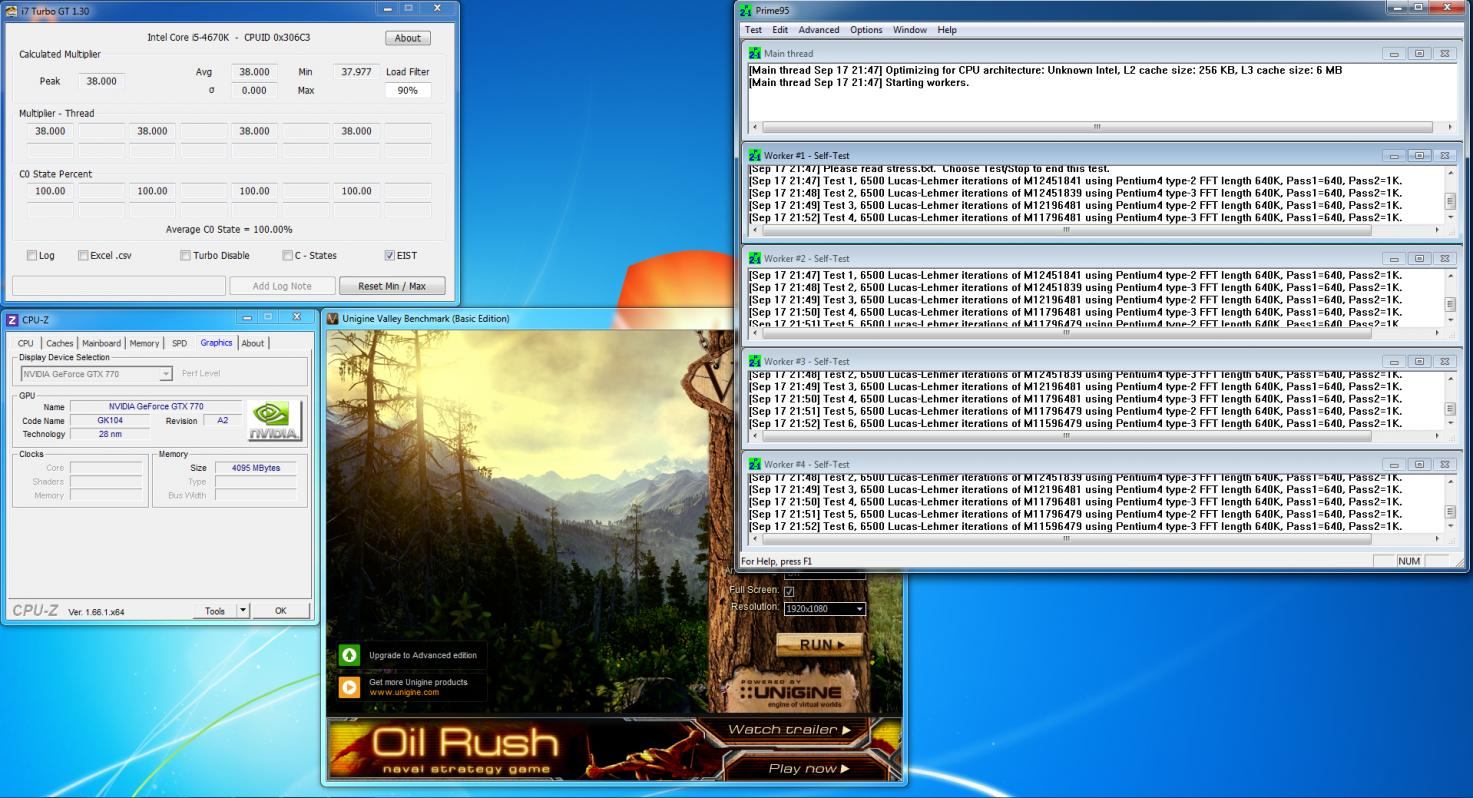Click the Main thread horizontal scrollbar

(x=1103, y=127)
